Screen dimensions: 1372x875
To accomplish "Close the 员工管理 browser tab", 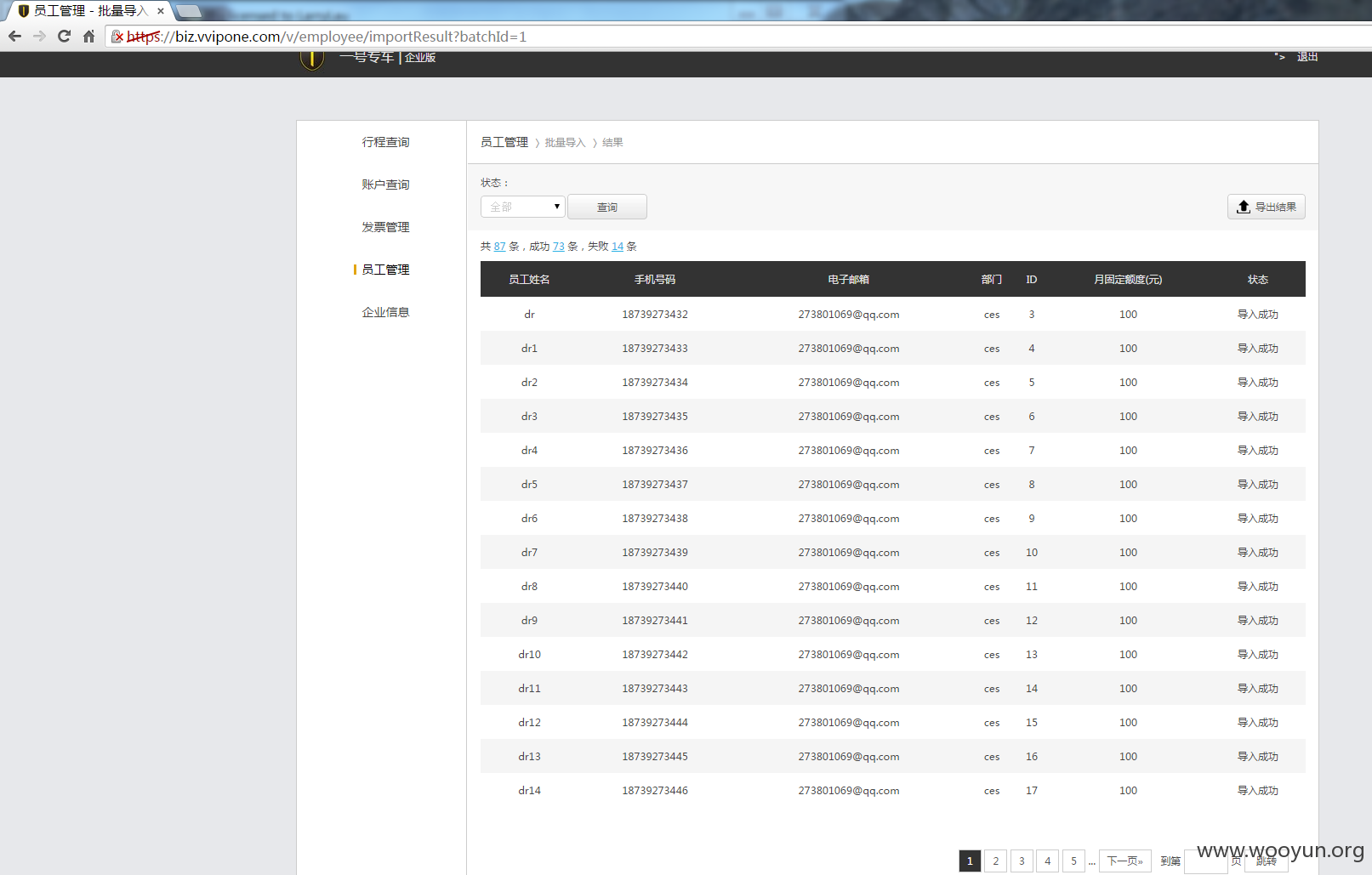I will (160, 11).
